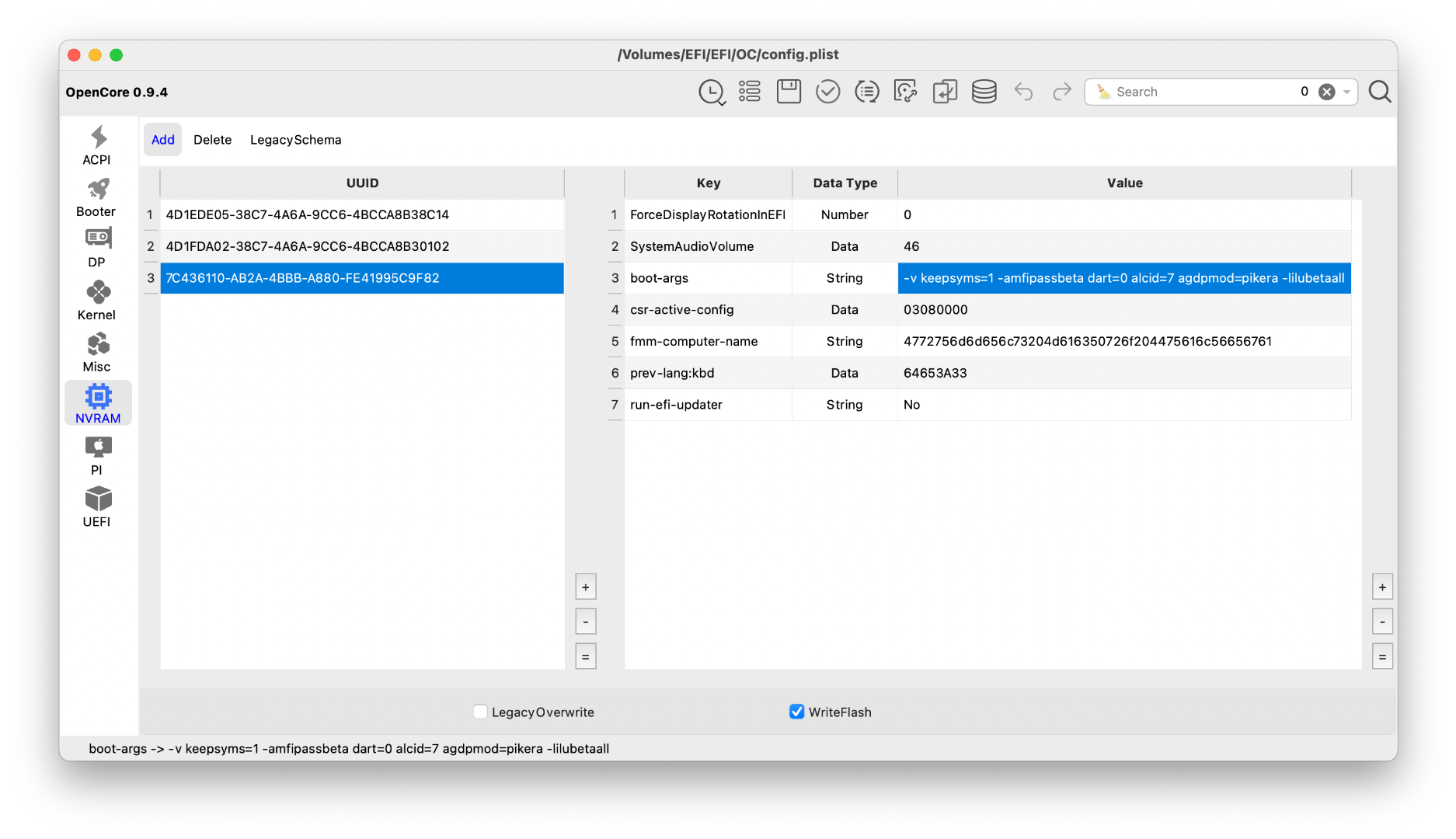Select the csr-active-config key cell
This screenshot has width=1456, height=839.
[x=709, y=310]
